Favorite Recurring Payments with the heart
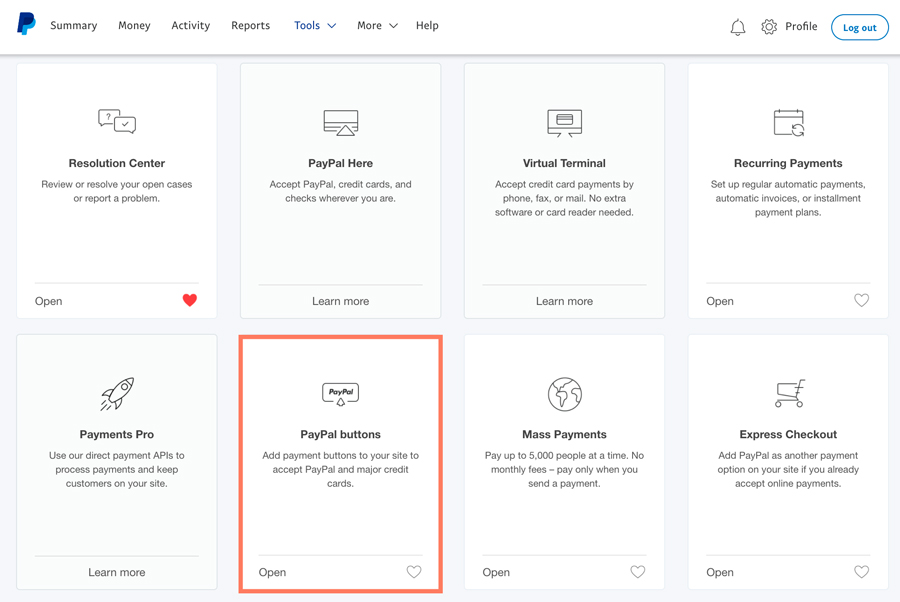900x602 pixels. pos(861,300)
